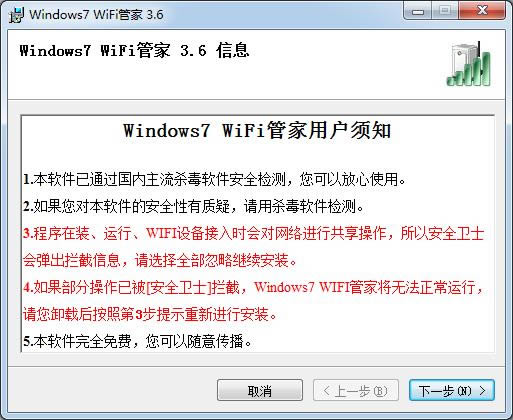
Task: Click the green WiFi signal bars logo
Action: pyautogui.click(x=469, y=64)
